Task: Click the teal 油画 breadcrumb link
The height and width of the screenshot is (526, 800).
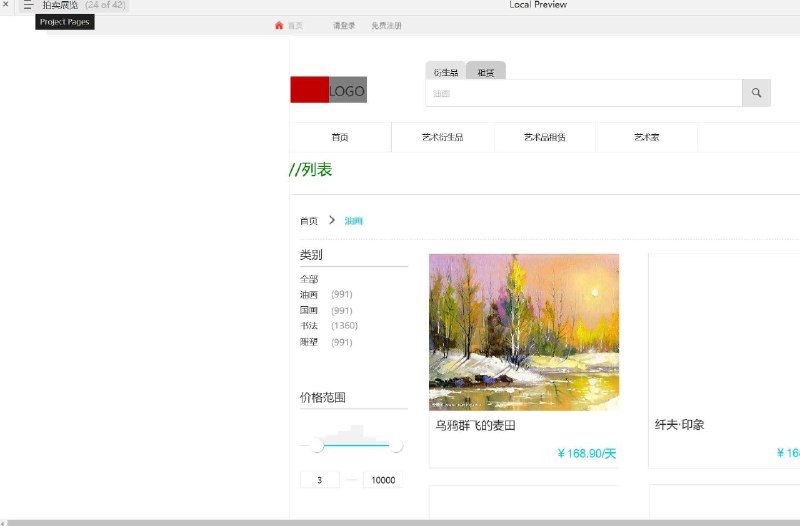Action: click(354, 221)
